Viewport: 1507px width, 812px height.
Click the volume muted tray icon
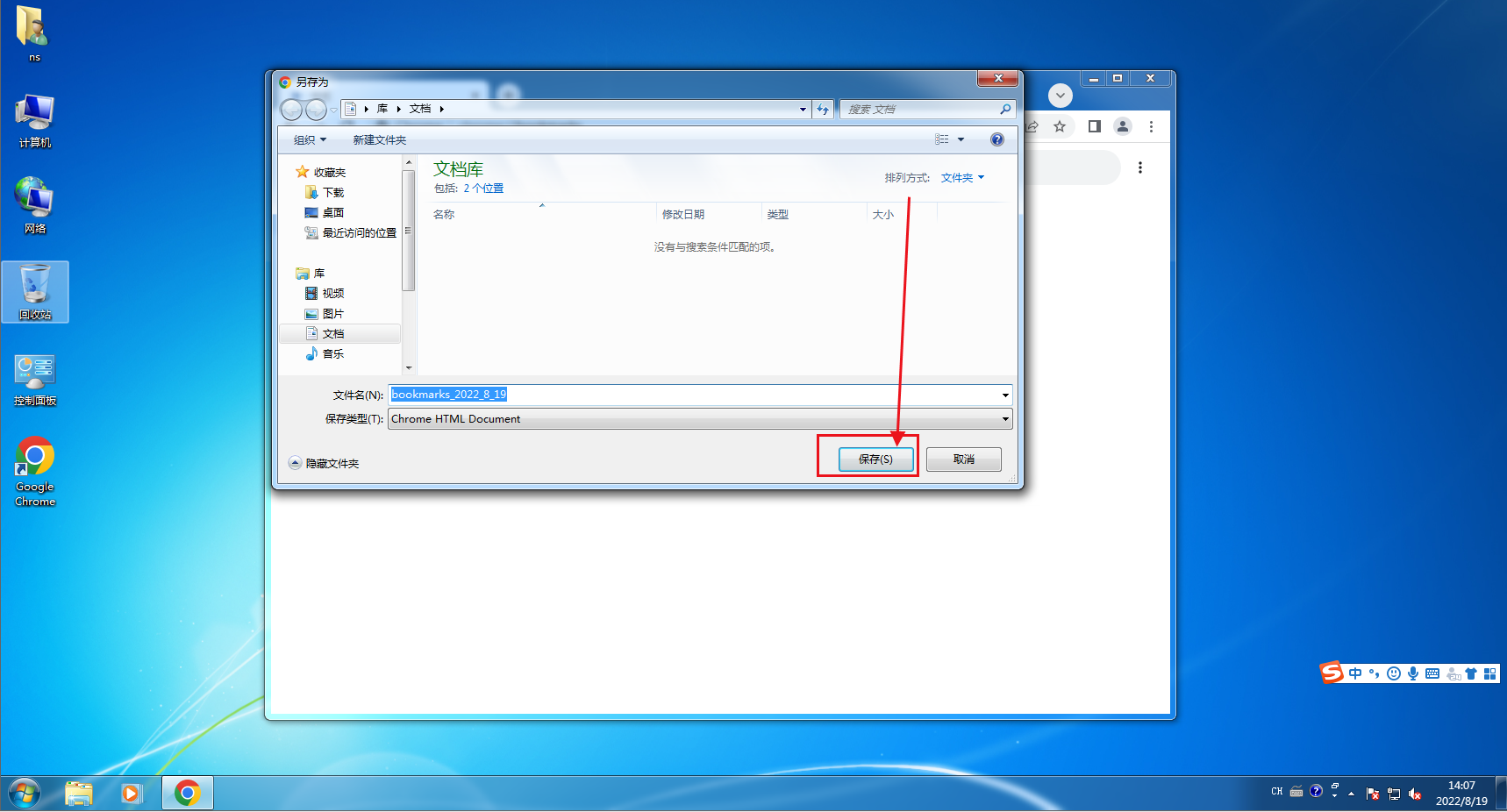[x=1414, y=794]
